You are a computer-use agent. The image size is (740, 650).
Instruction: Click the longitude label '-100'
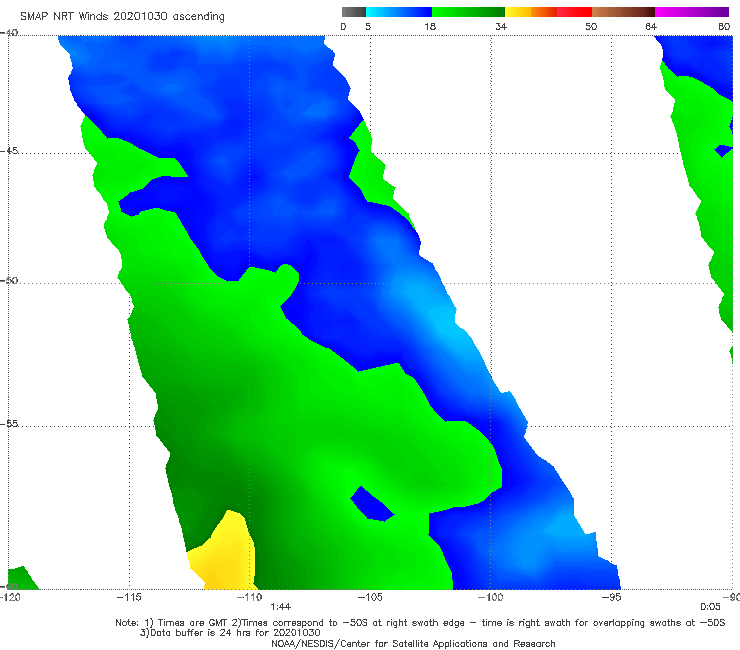coord(490,597)
